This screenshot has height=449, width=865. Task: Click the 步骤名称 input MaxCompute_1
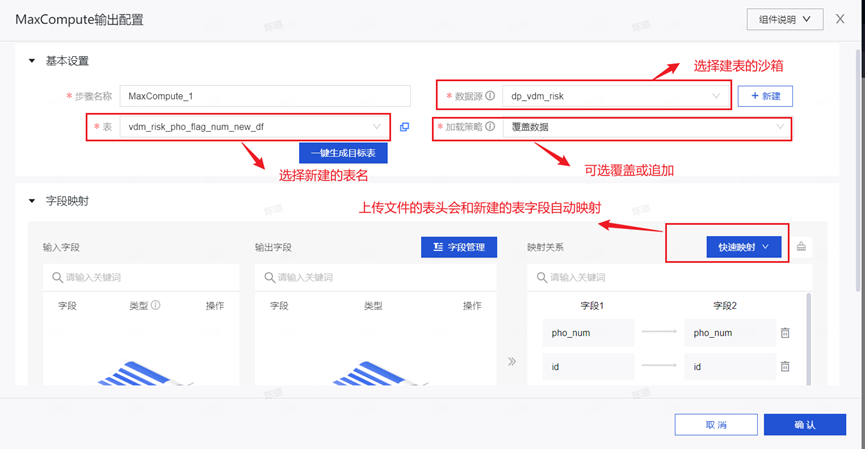coord(265,96)
